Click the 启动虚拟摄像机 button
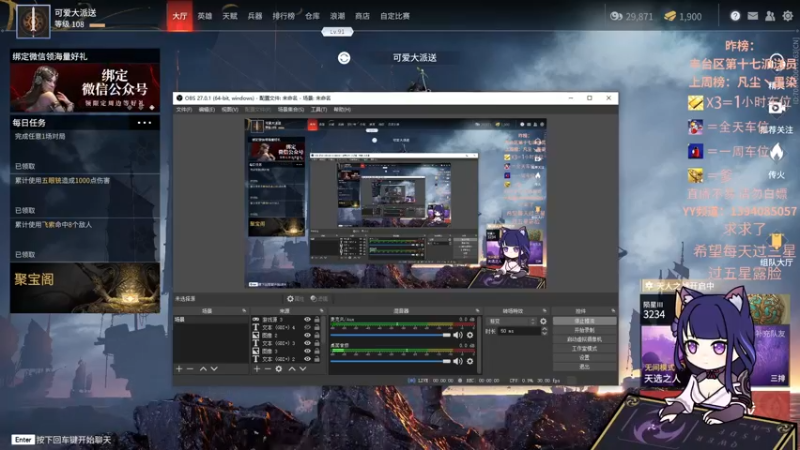 [x=584, y=339]
